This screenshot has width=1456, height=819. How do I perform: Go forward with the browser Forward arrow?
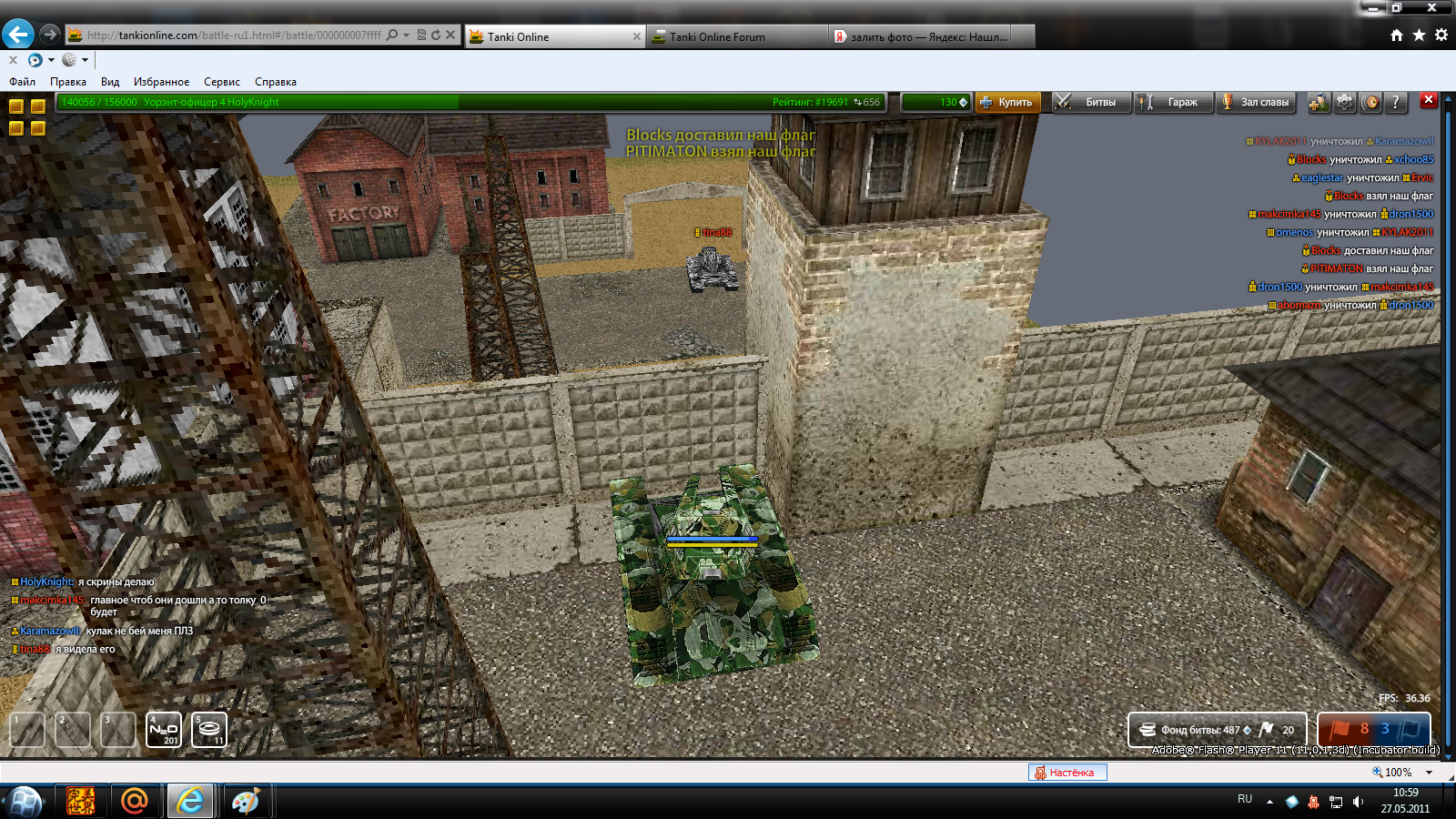(50, 35)
